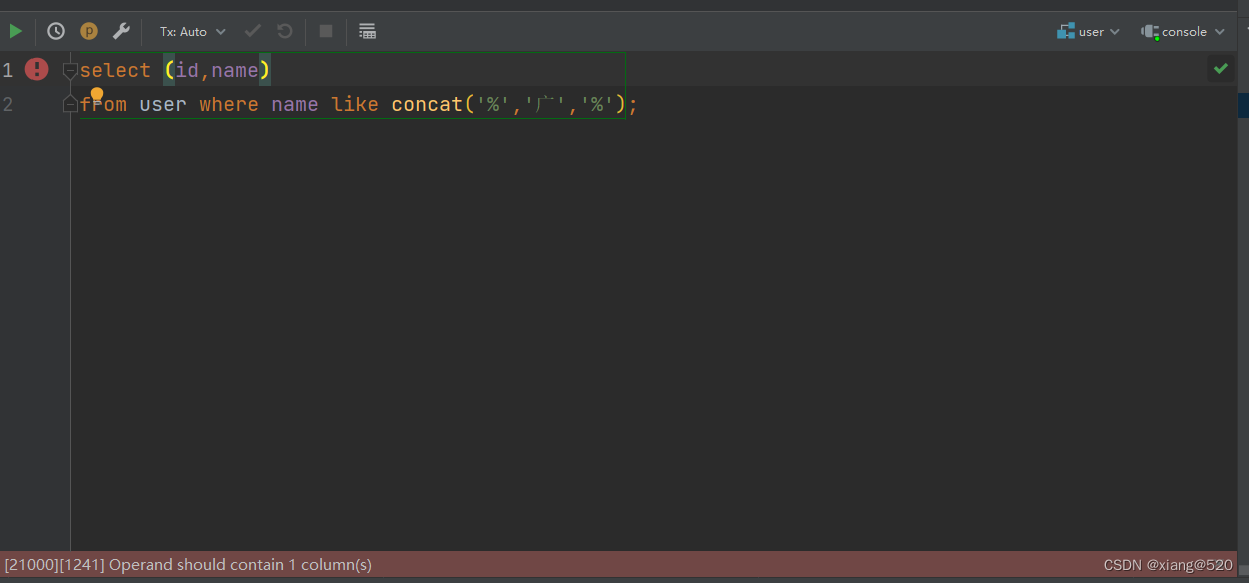Click the error message 'Operand should contain 1 column(s)'
The image size is (1249, 583).
[240, 565]
